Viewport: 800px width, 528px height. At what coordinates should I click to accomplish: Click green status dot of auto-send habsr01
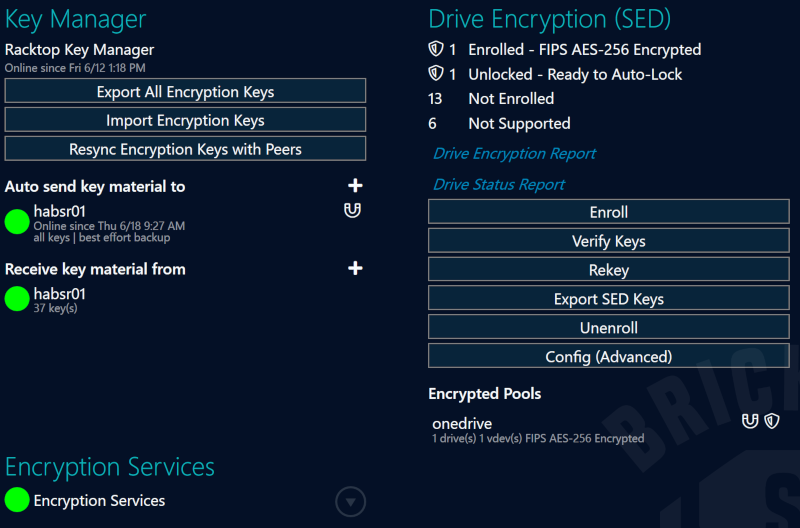pos(17,221)
